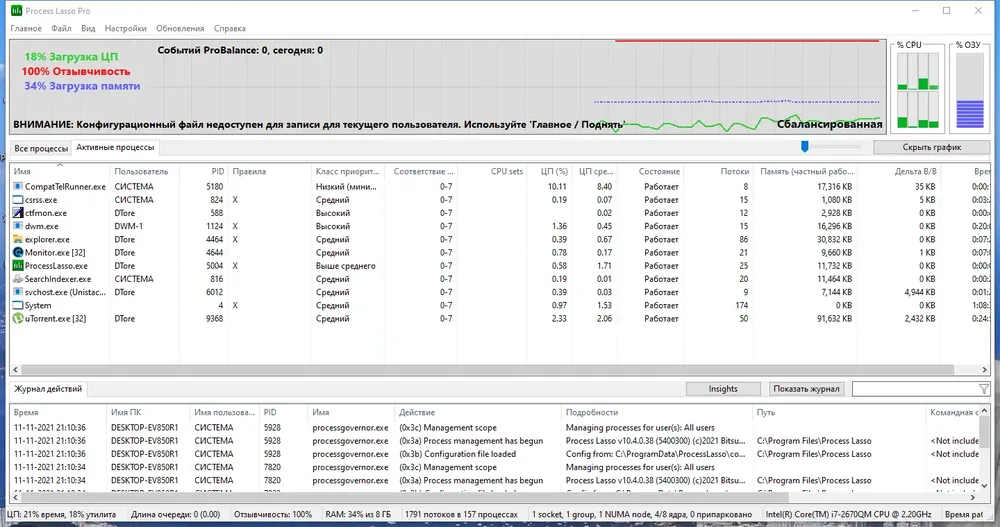Image resolution: width=1000 pixels, height=527 pixels.
Task: Click the % ОЗУ memory meter
Action: pos(969,91)
